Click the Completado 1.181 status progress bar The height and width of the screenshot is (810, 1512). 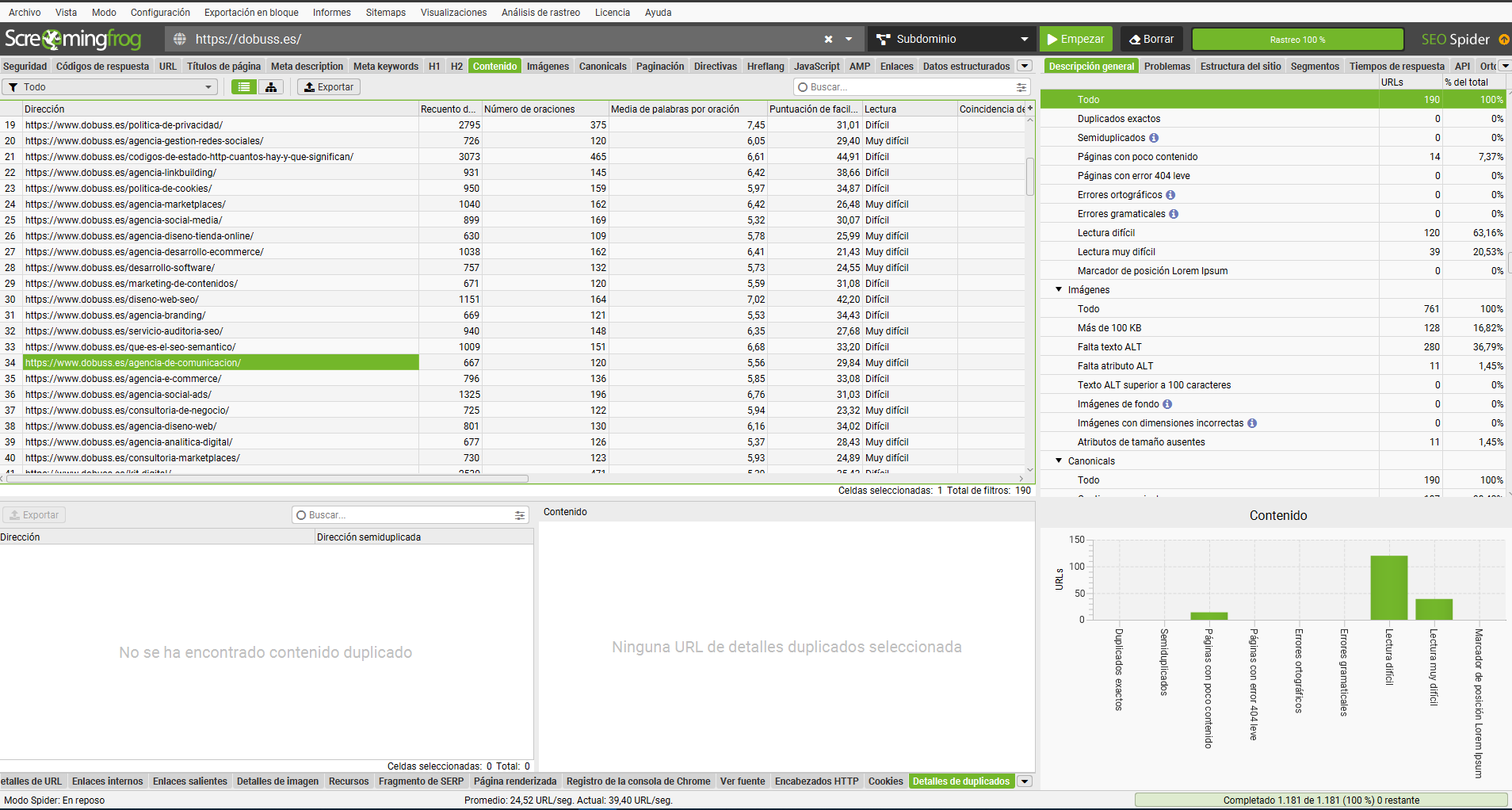tap(1321, 800)
